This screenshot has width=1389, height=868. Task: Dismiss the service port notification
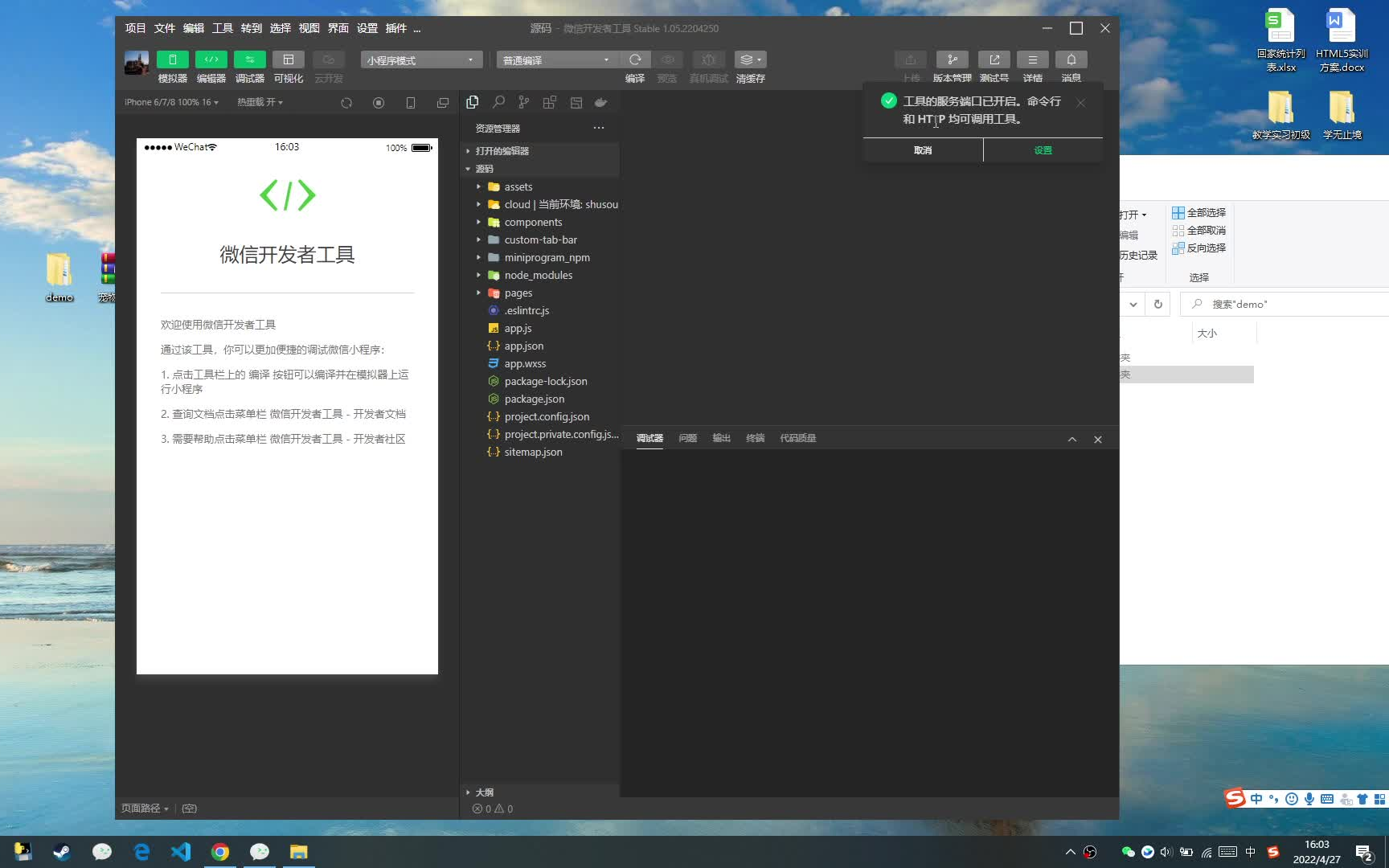1081,103
